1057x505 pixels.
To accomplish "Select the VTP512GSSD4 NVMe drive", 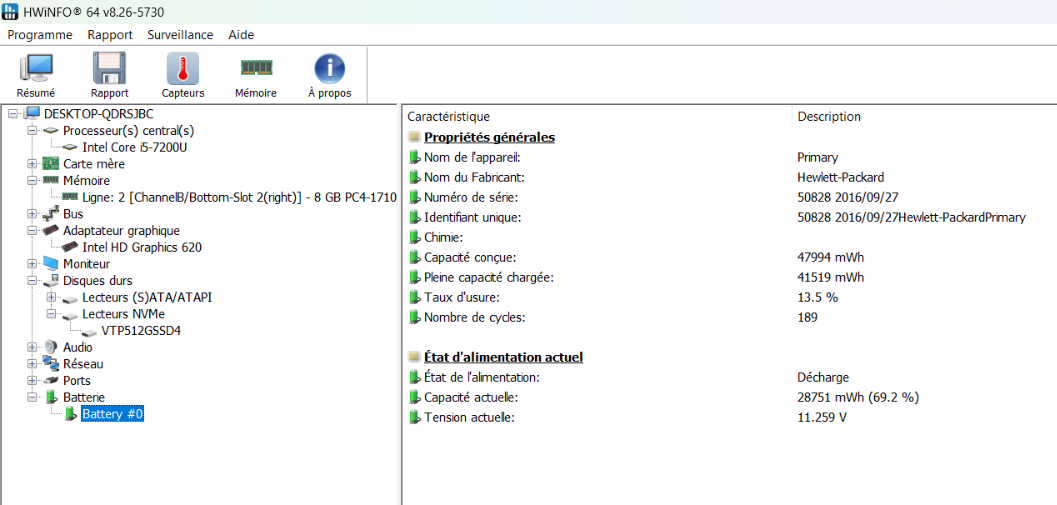I will (x=141, y=331).
